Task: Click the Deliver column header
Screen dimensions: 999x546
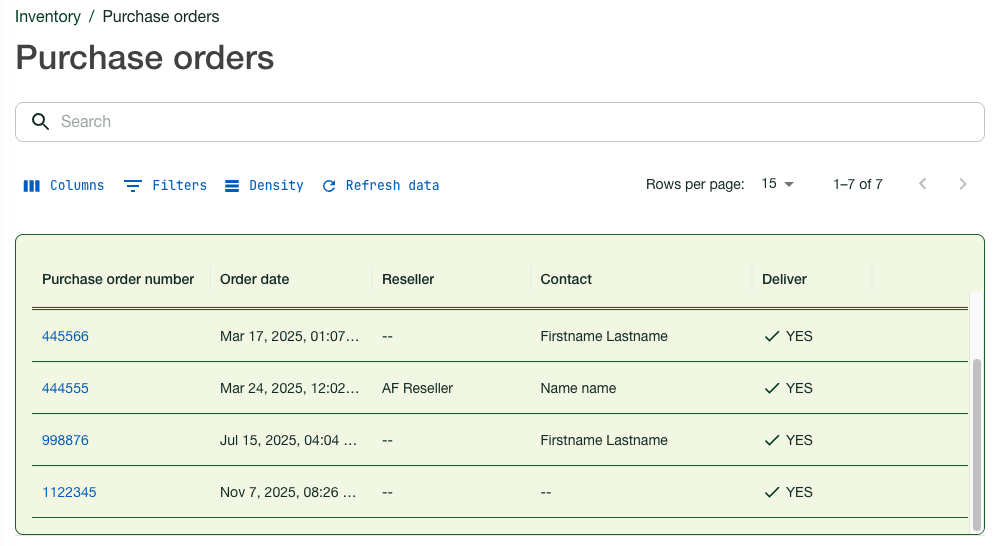Action: (784, 280)
